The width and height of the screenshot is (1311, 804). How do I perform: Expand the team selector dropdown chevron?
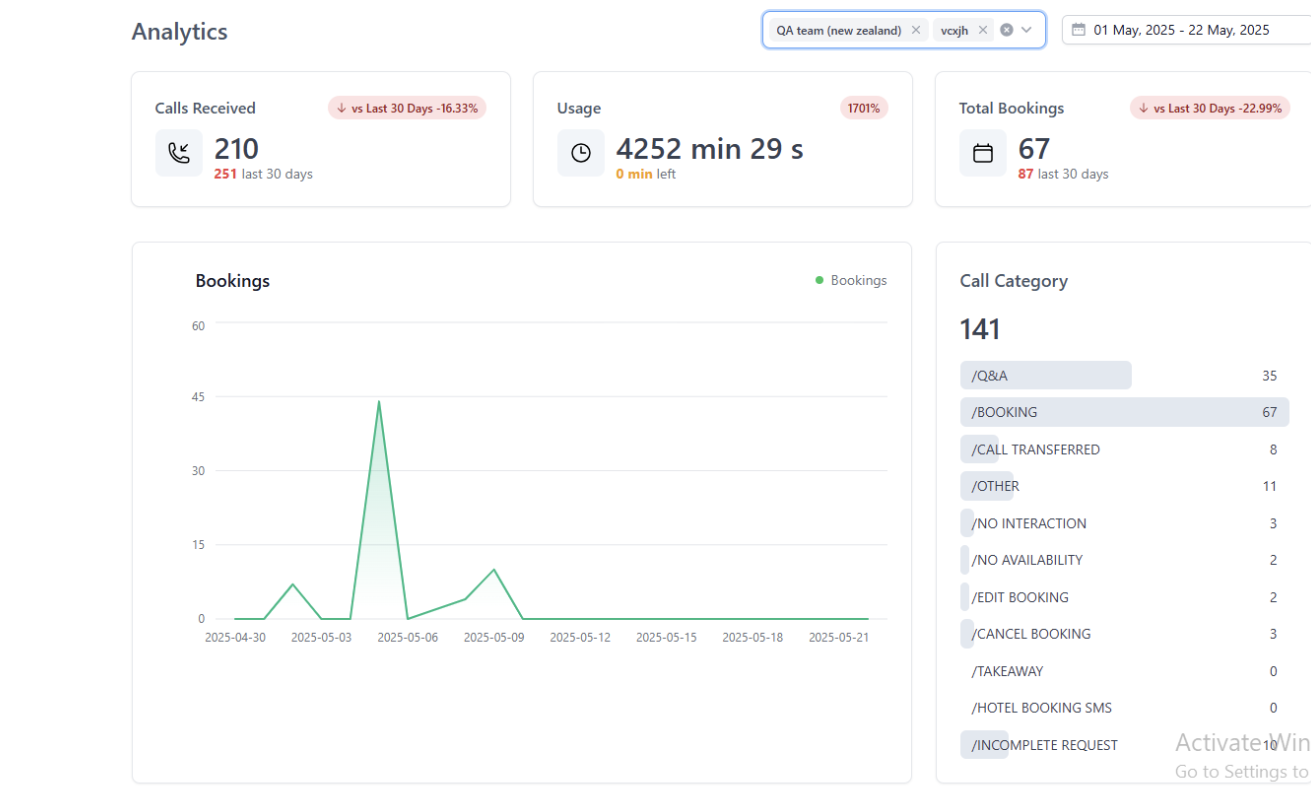tap(1027, 30)
